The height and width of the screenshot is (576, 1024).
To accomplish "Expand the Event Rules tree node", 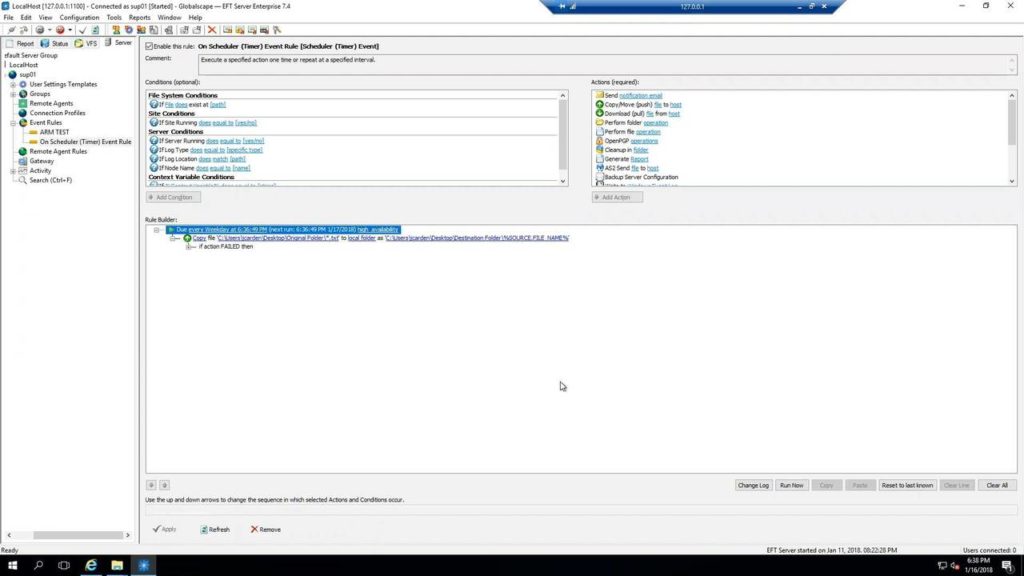I will [13, 123].
